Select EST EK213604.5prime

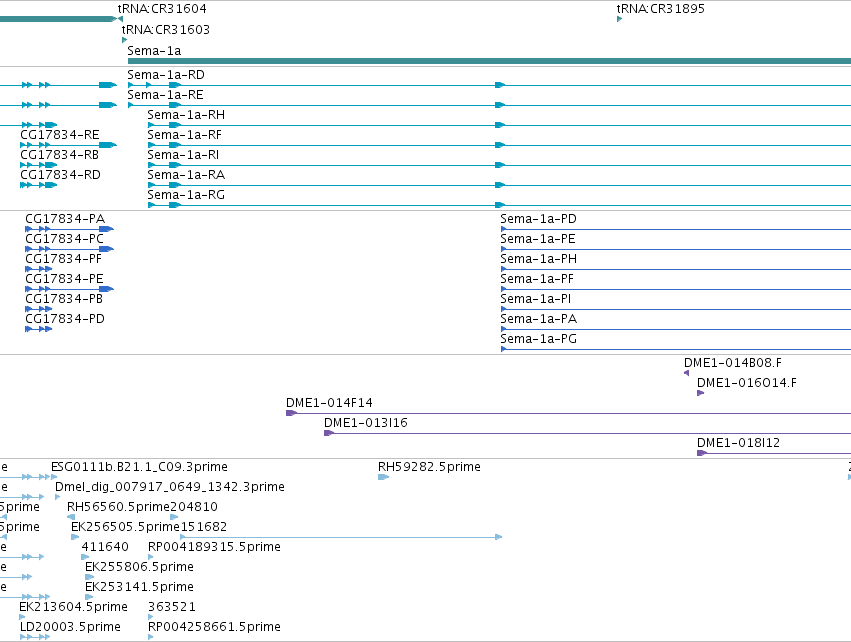pos(73,607)
